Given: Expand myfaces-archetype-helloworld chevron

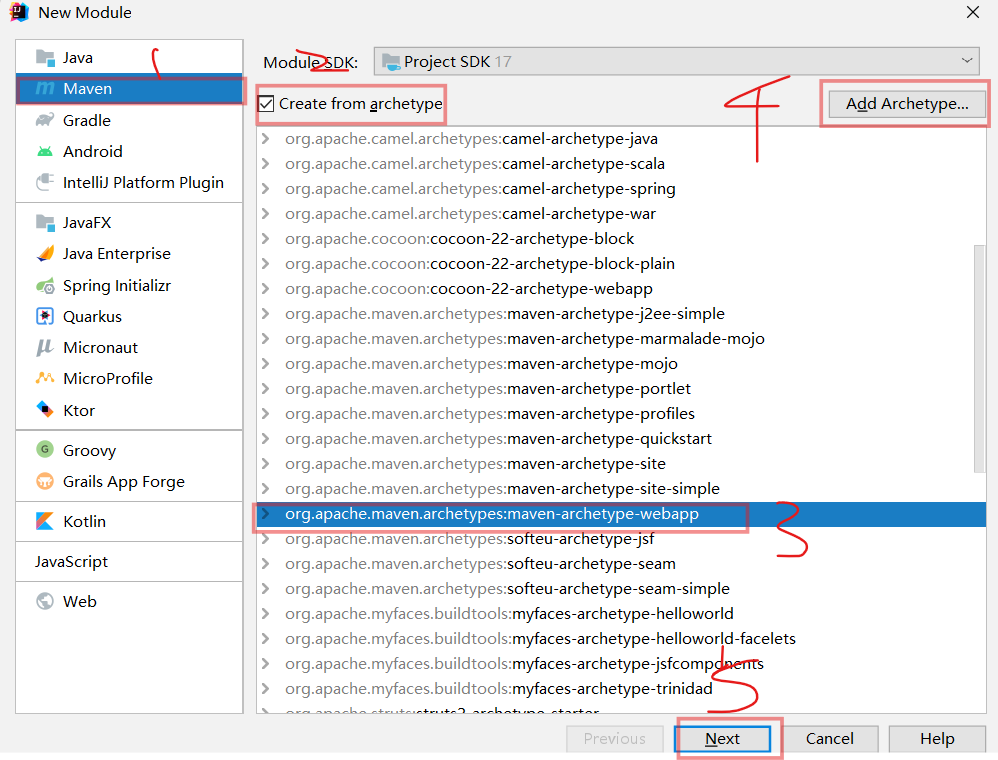Looking at the screenshot, I should tap(266, 614).
